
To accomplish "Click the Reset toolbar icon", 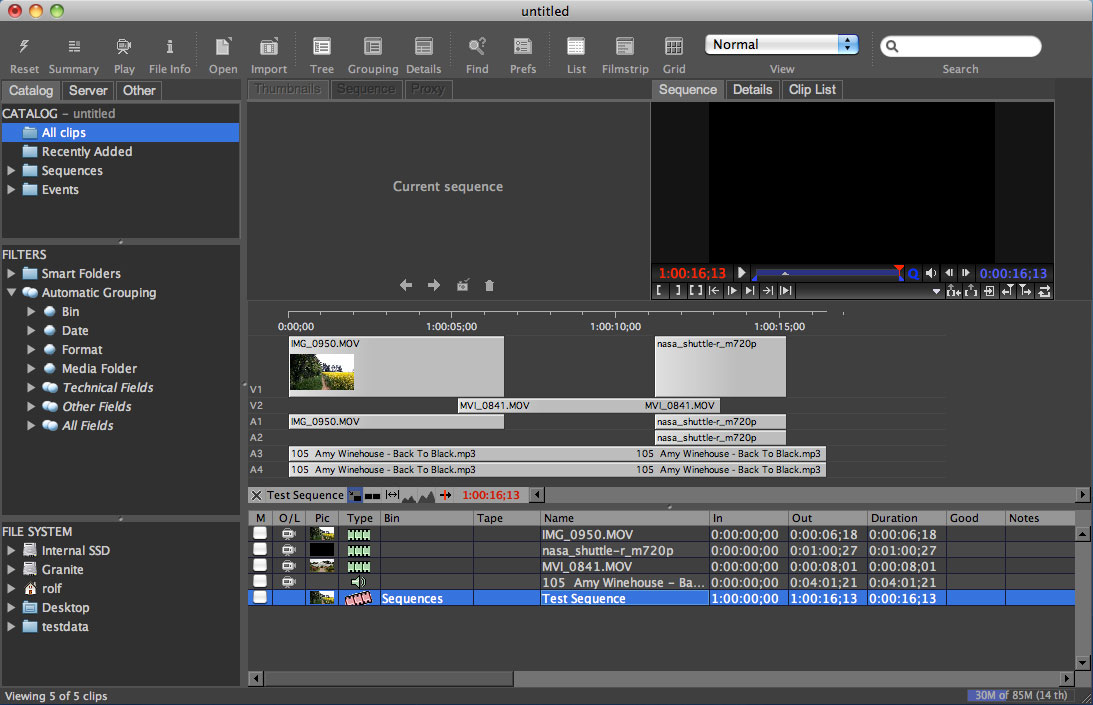I will (24, 47).
